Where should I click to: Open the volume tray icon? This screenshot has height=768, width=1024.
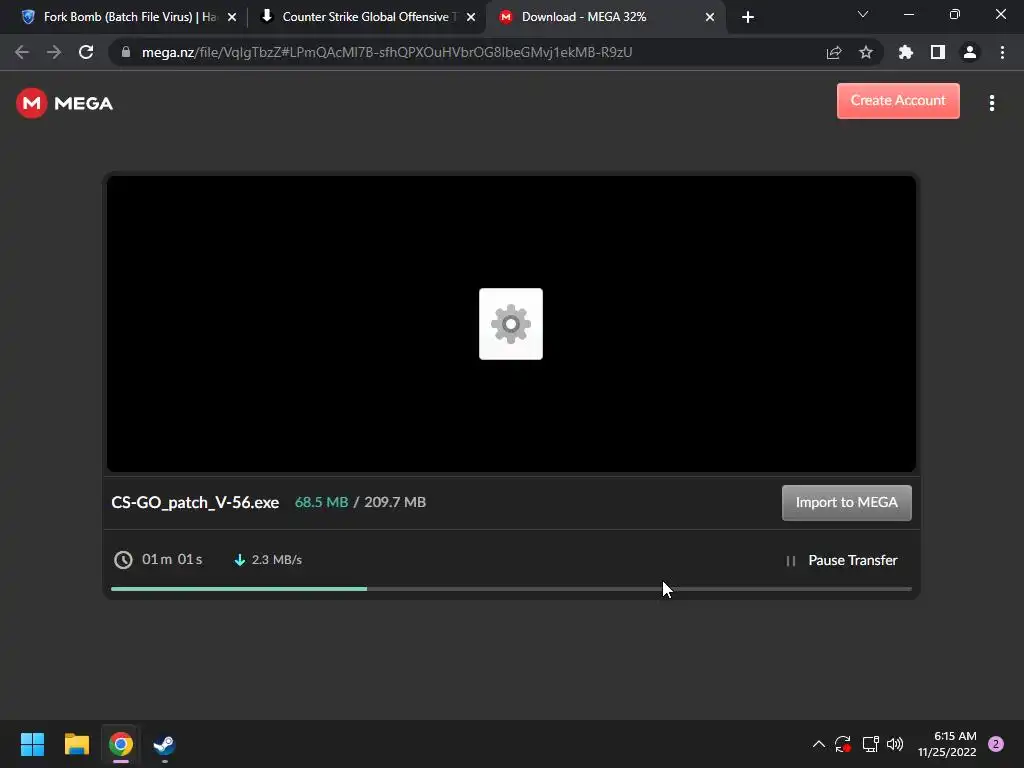(895, 744)
